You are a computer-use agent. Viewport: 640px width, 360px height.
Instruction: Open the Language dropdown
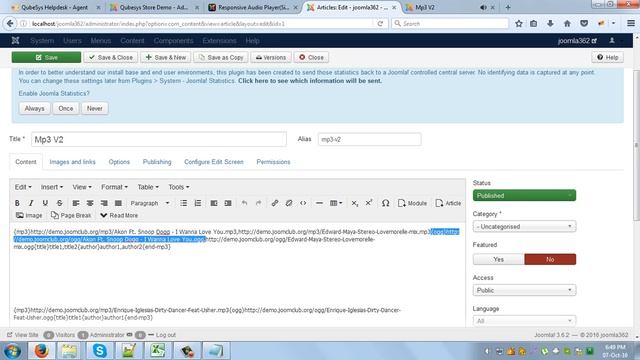click(524, 321)
